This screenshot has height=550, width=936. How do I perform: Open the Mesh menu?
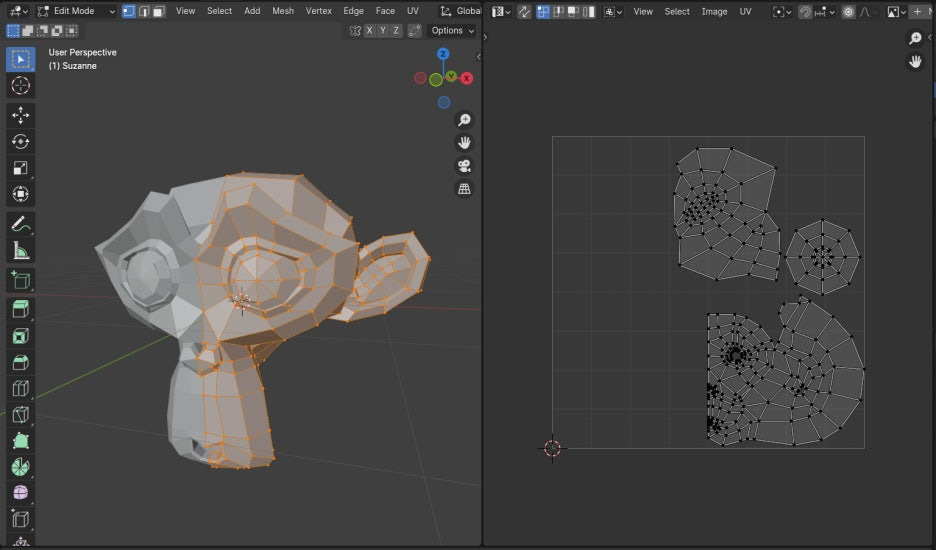283,11
